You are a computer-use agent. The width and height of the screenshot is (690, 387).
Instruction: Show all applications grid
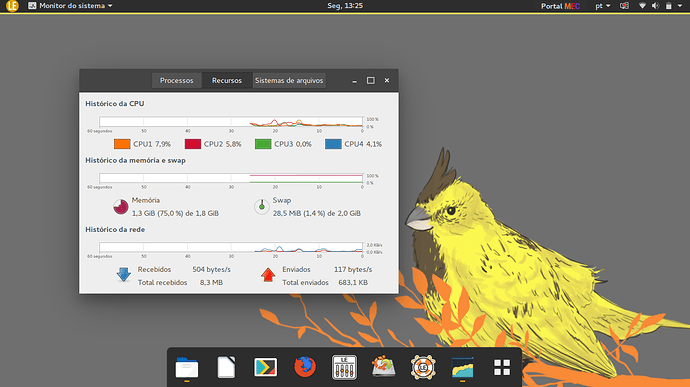(502, 367)
